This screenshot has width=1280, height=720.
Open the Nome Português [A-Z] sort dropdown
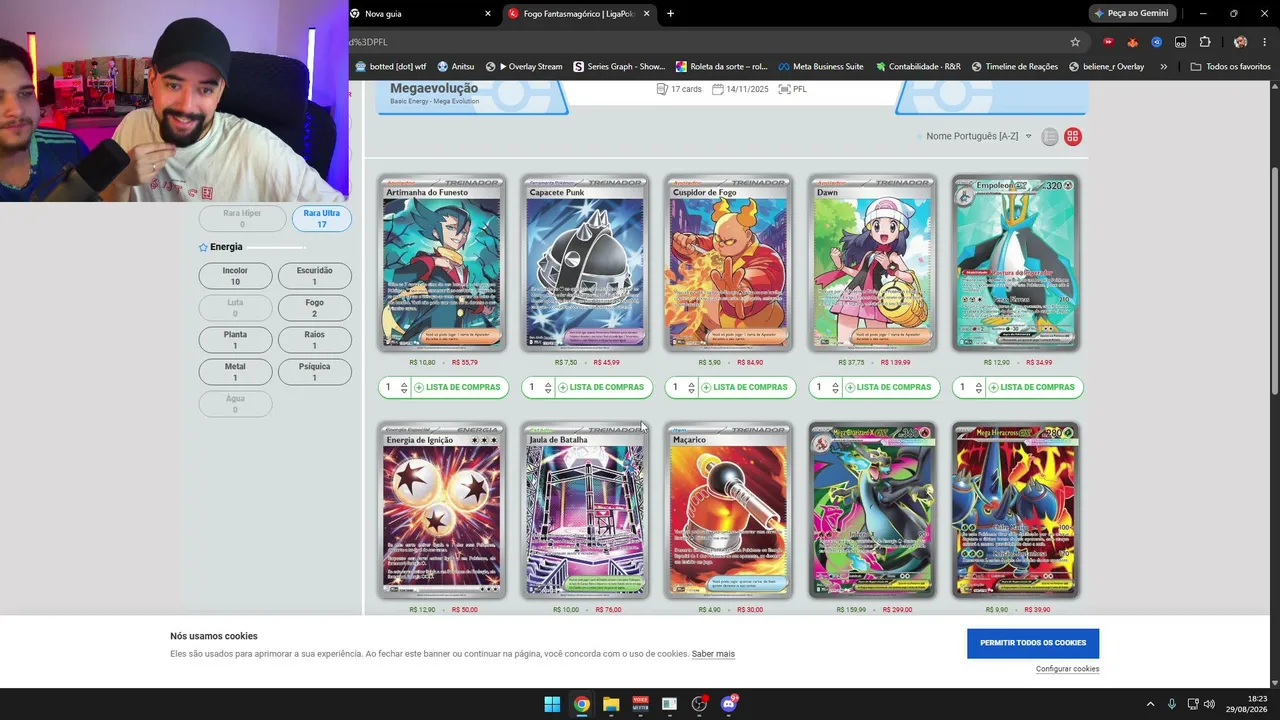(x=978, y=136)
